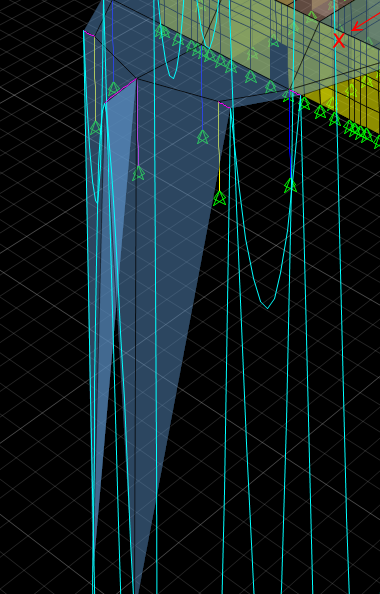Select the magenta vertical member line

pyautogui.click(x=138, y=123)
